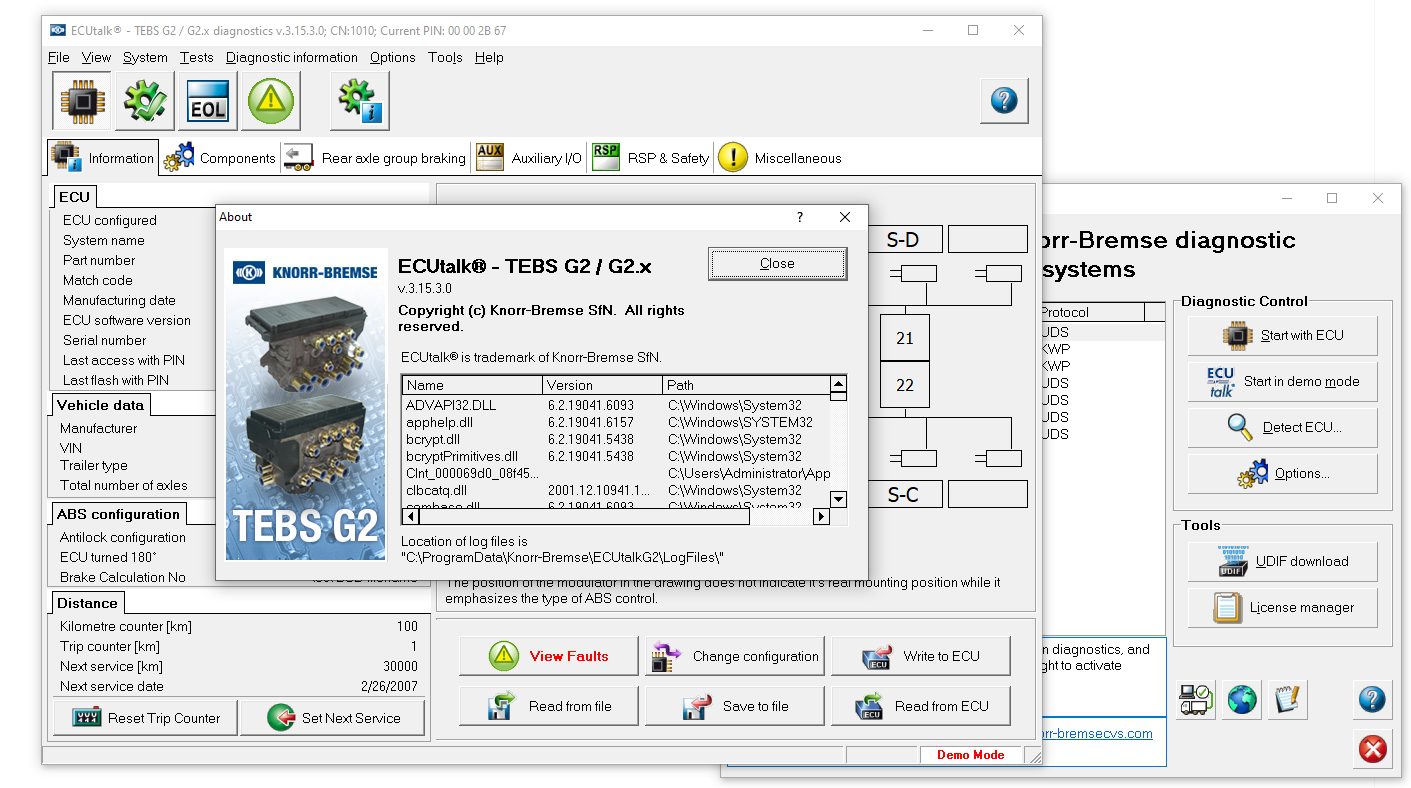Open the Diagnostic information menu
Screen dimensions: 1411x788
[x=291, y=57]
